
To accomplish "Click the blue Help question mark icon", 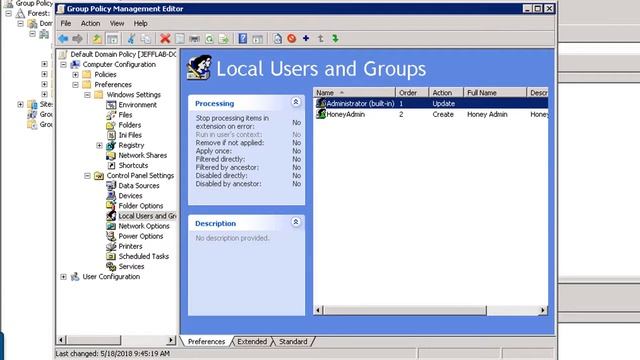I will (x=242, y=39).
